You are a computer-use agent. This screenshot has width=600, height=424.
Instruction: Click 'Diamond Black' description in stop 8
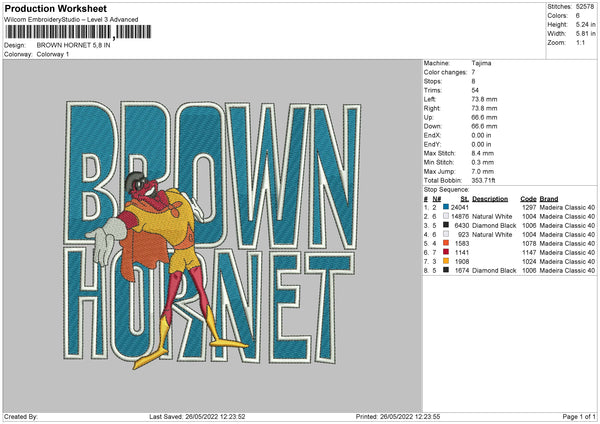(x=494, y=271)
